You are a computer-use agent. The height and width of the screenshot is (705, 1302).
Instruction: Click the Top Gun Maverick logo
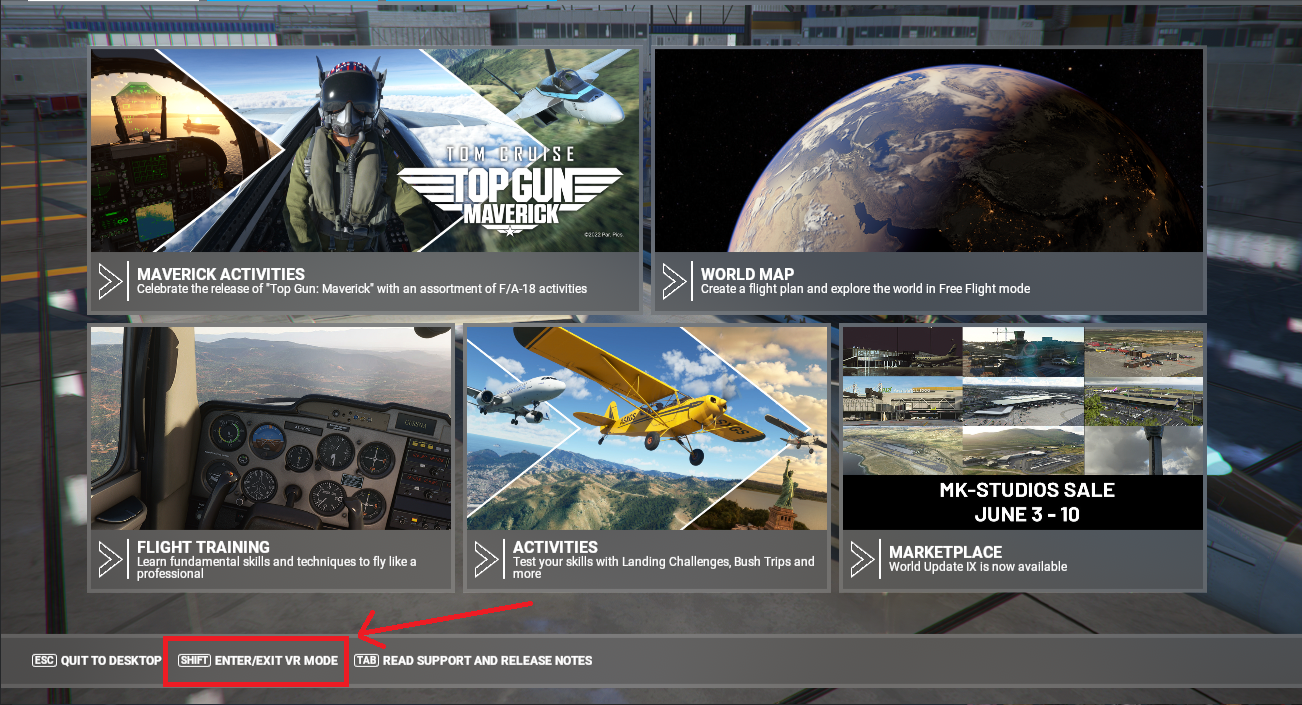pos(510,191)
